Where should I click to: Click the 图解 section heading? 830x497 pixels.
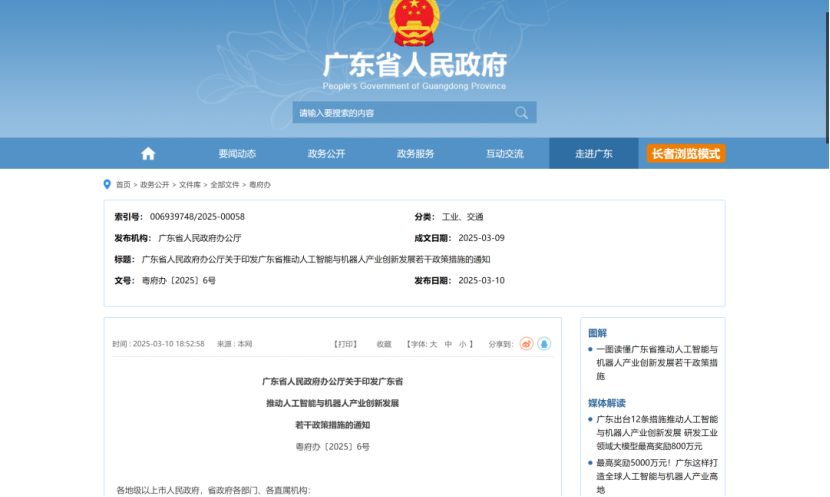[597, 333]
